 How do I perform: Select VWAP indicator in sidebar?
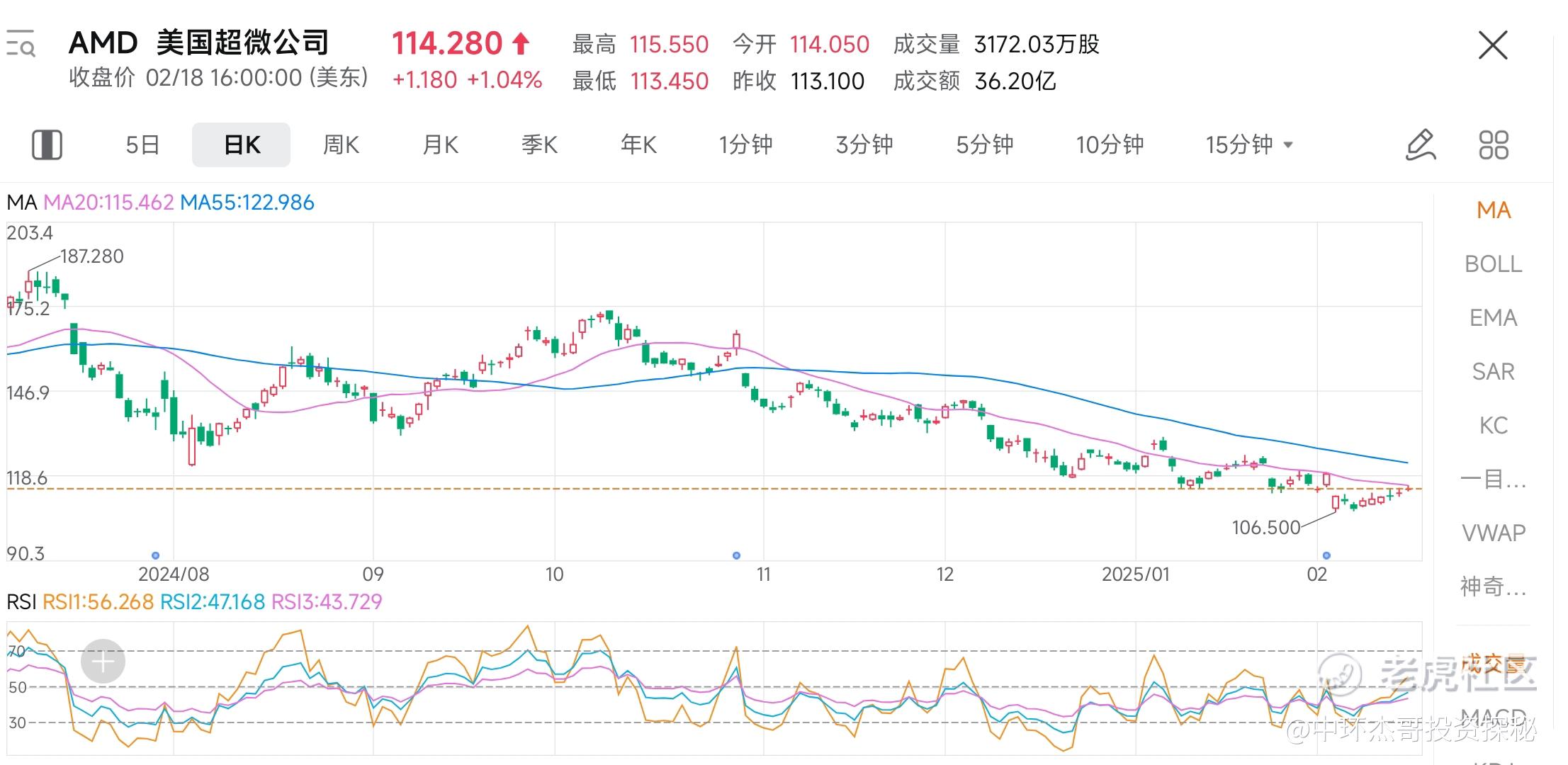(1494, 533)
